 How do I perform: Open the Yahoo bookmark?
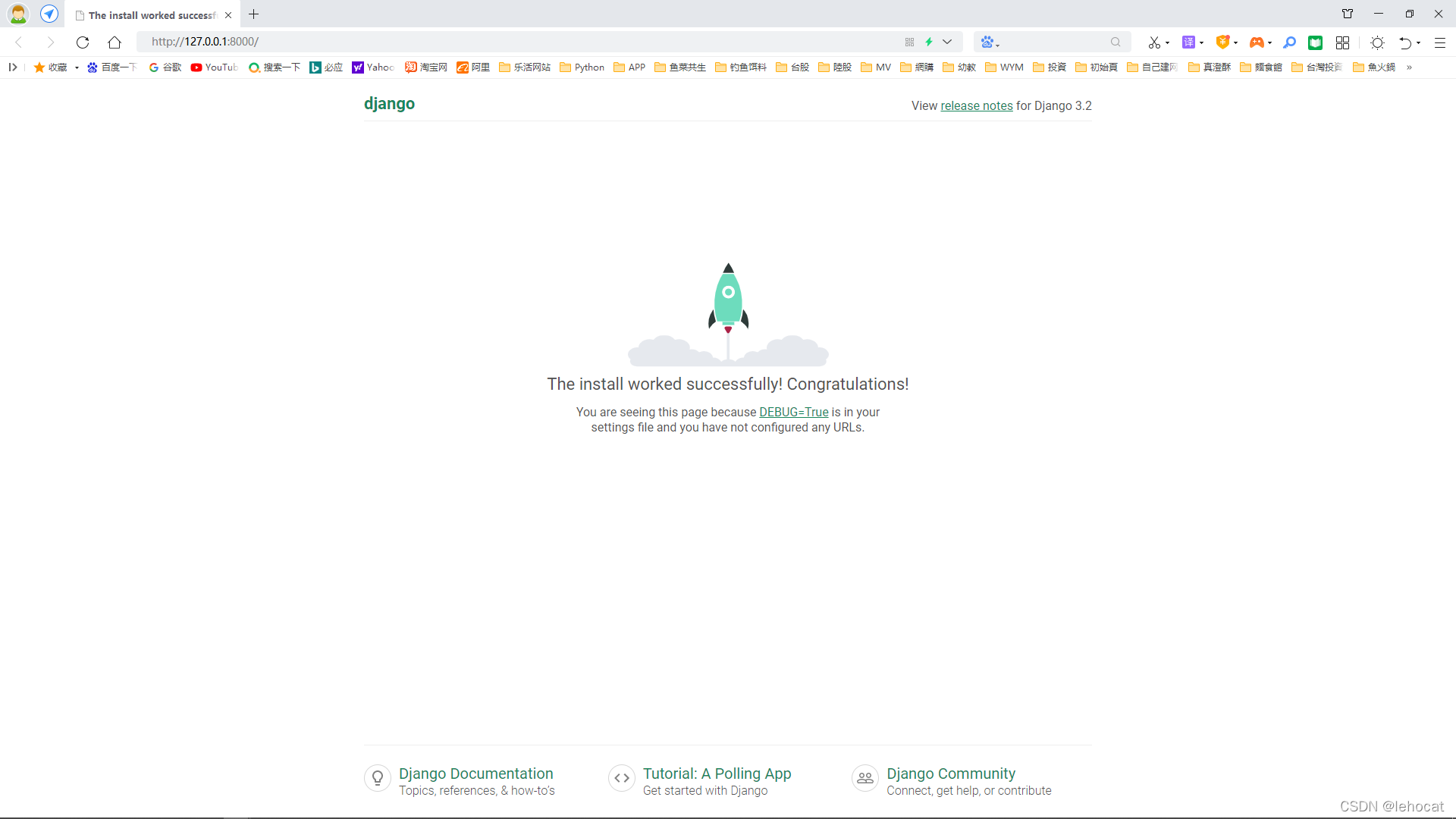(373, 67)
